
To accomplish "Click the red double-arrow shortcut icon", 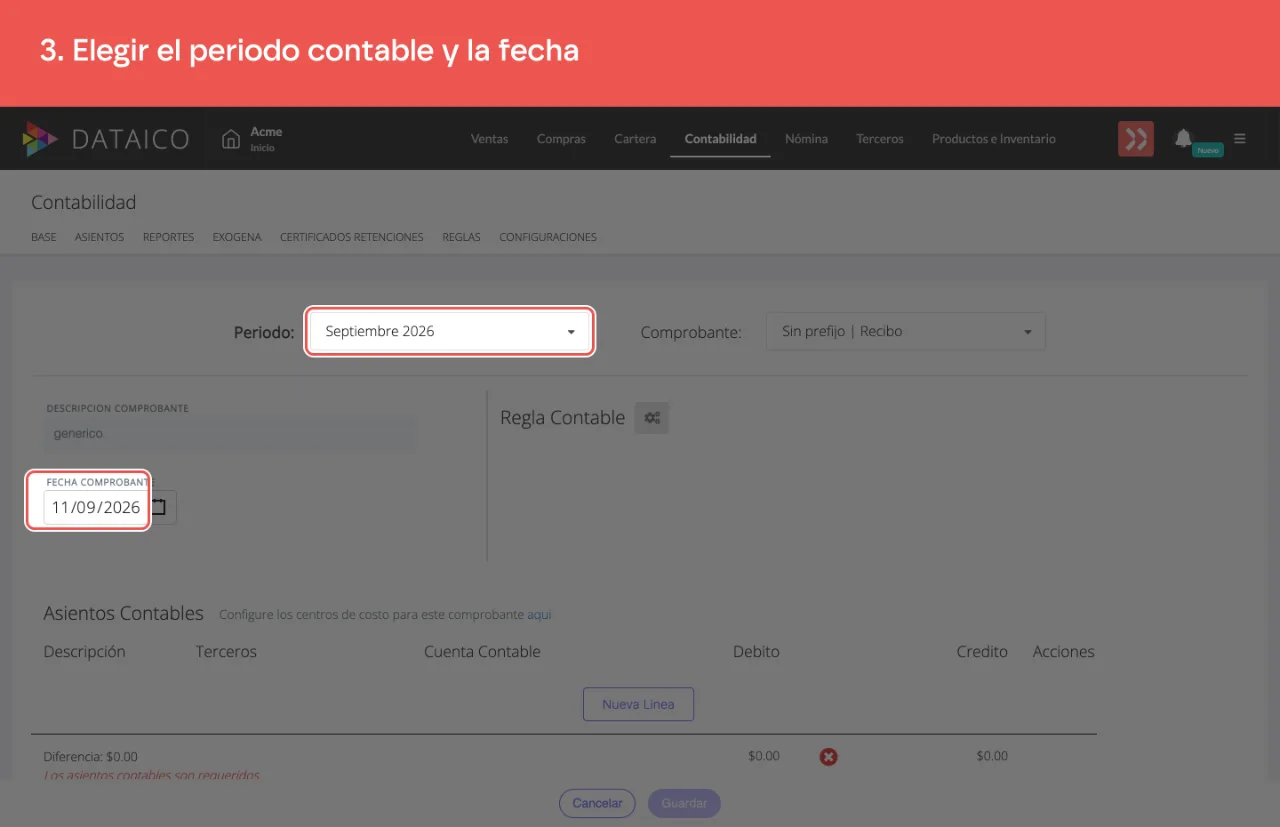I will tap(1136, 139).
